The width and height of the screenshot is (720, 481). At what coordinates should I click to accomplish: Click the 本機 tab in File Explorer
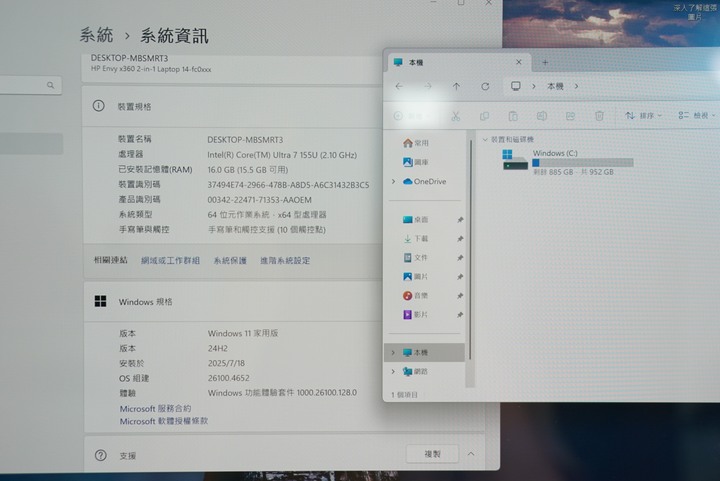(x=457, y=62)
